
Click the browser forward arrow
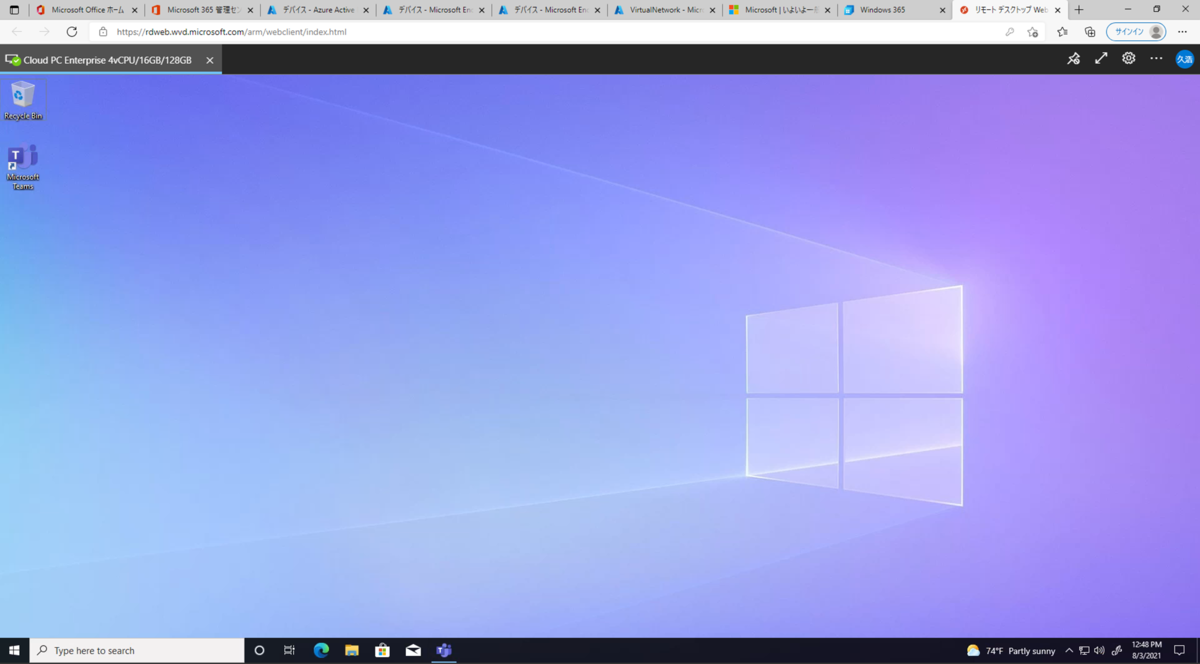[x=44, y=32]
